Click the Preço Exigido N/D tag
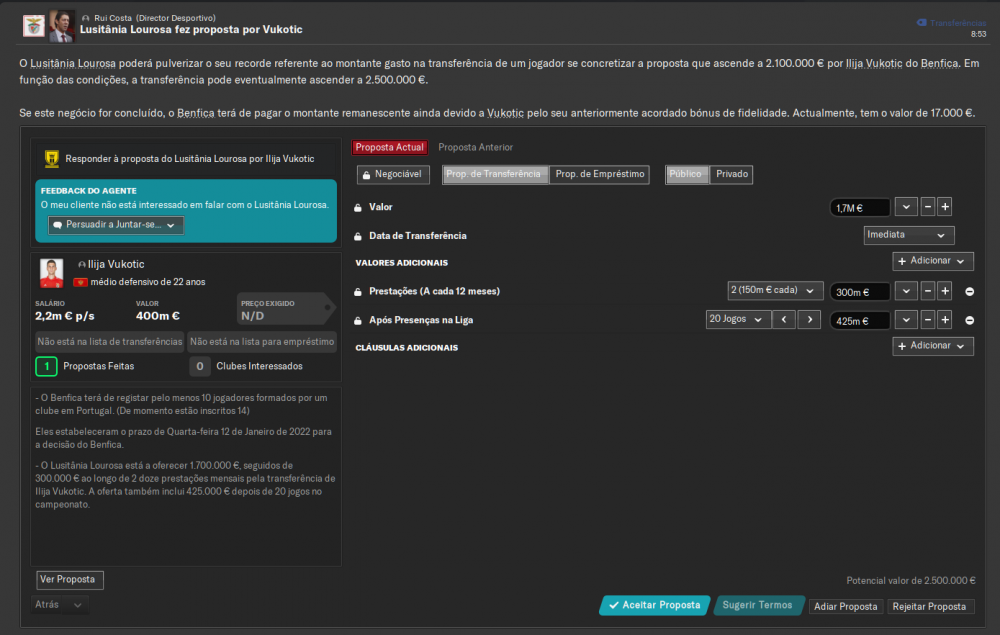1000x635 pixels. [284, 310]
